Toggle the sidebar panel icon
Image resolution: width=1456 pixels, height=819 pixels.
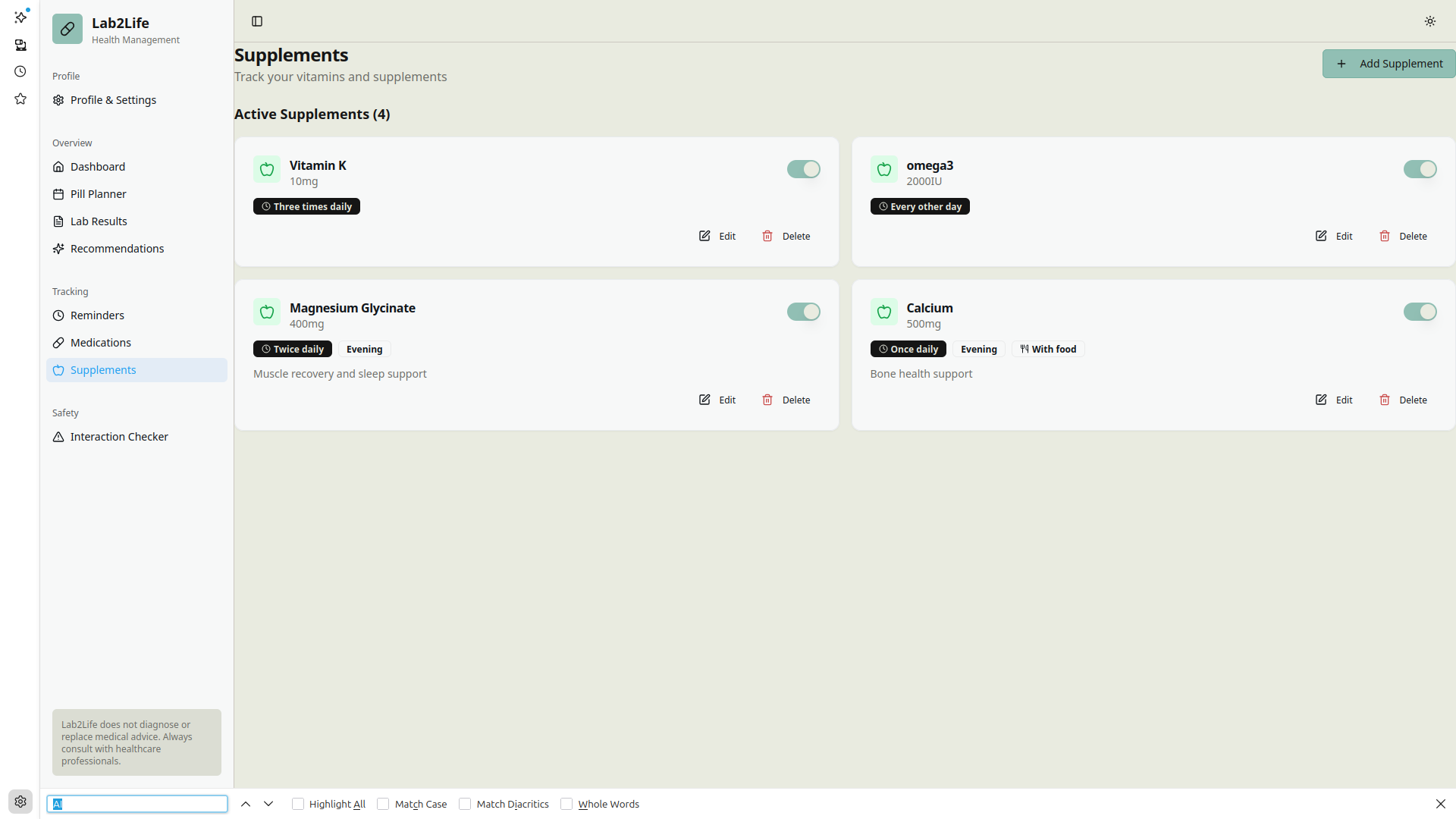(x=257, y=21)
